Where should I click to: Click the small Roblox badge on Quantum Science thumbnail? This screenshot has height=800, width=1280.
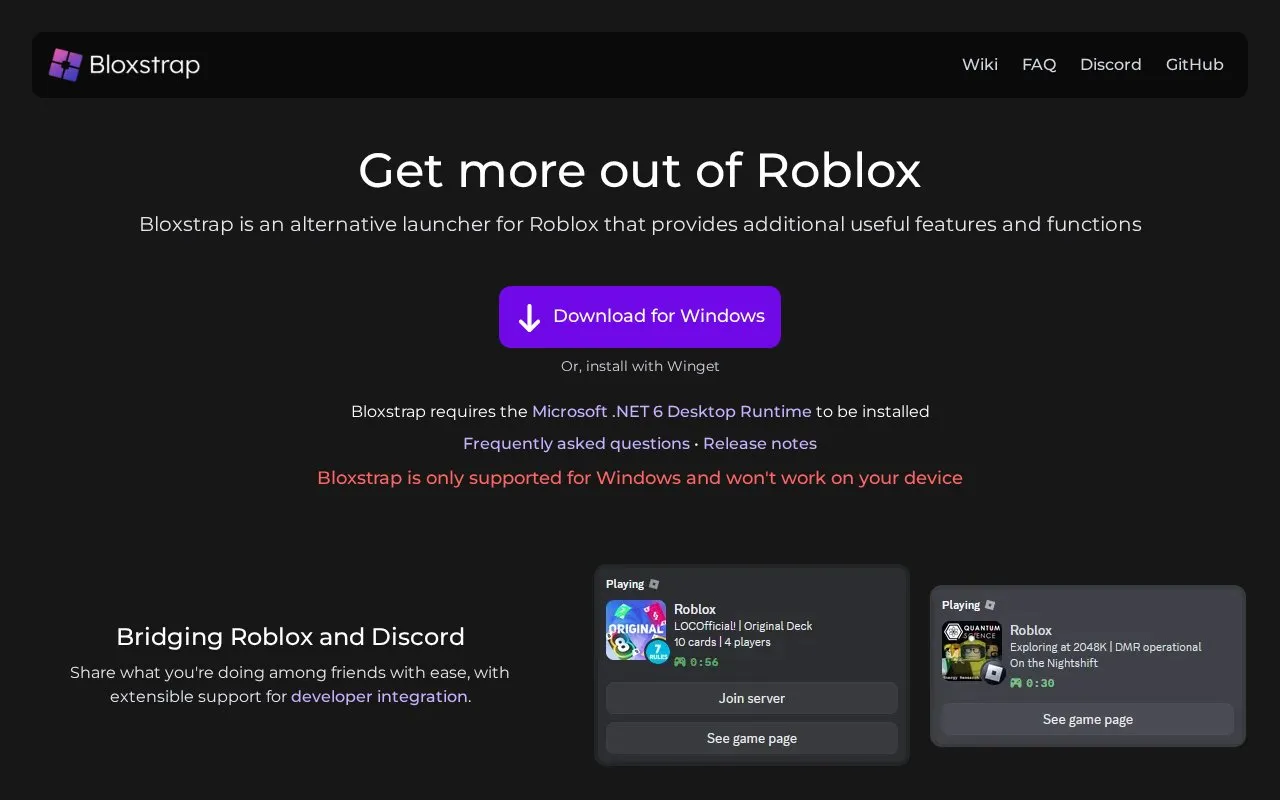[993, 672]
